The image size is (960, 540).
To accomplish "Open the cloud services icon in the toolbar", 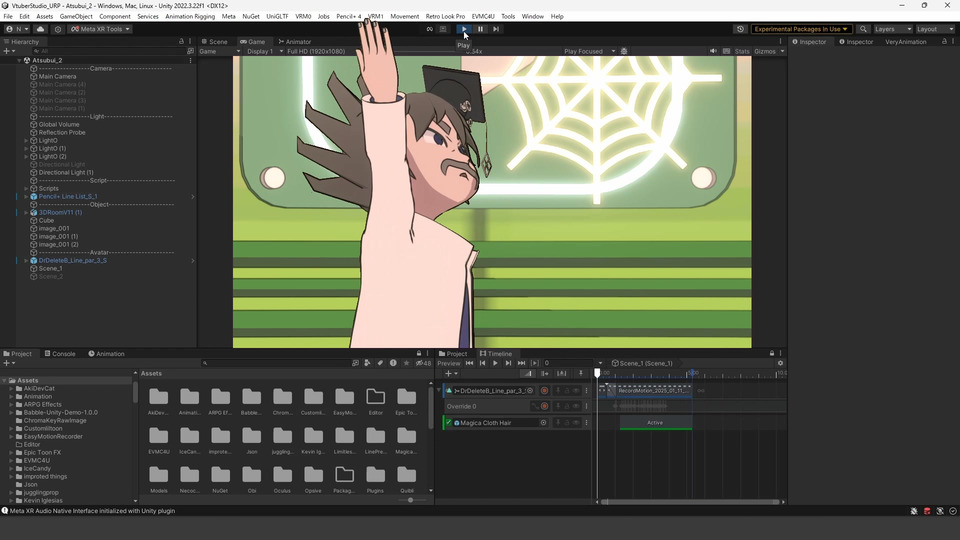I will click(x=40, y=29).
